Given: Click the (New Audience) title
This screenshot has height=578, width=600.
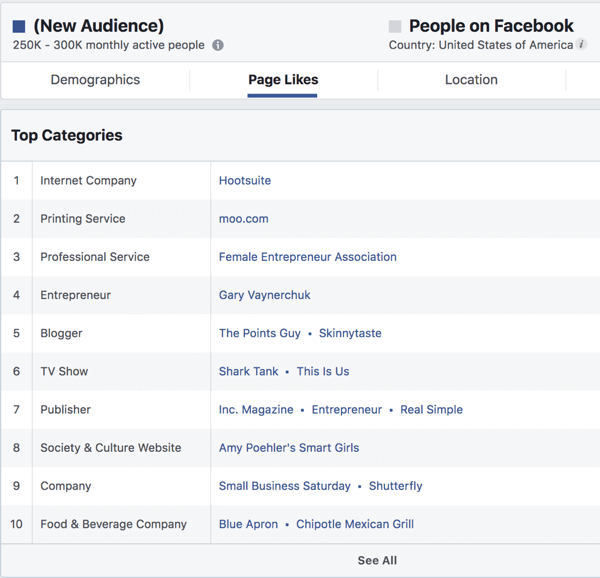Looking at the screenshot, I should (99, 26).
